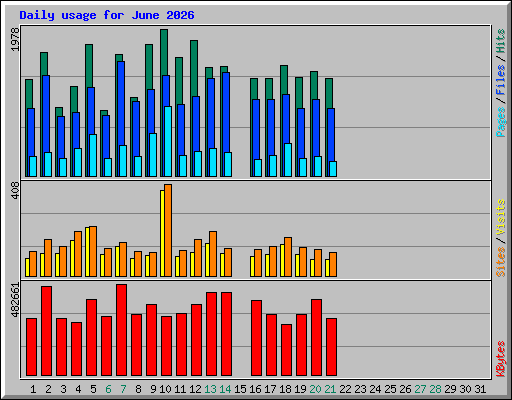This screenshot has height=400, width=512.
Task: Click the tall yellow sites bar for day 10
Action: click(162, 233)
